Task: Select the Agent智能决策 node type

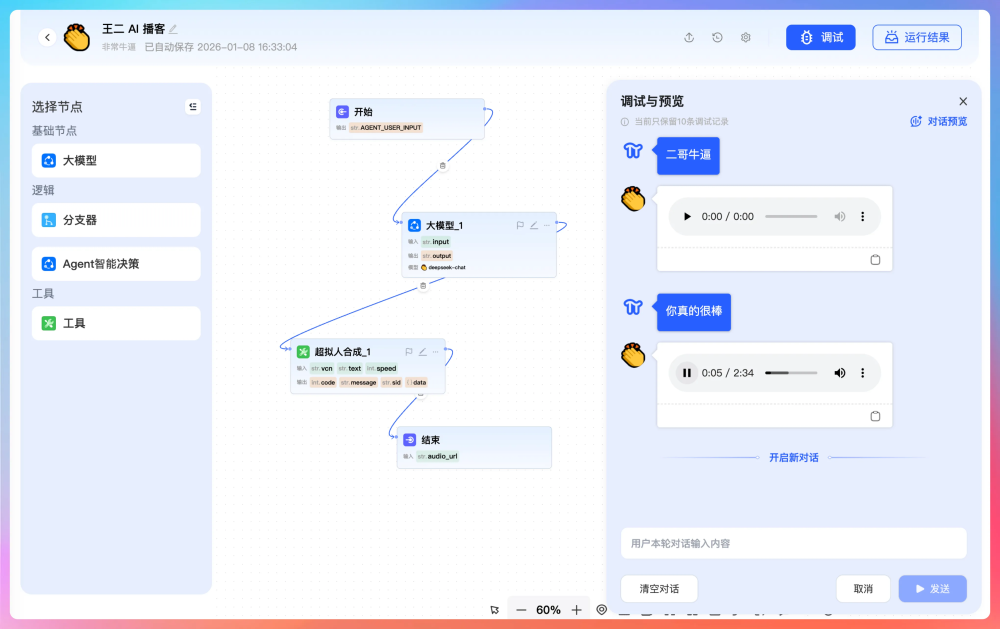Action: click(116, 264)
